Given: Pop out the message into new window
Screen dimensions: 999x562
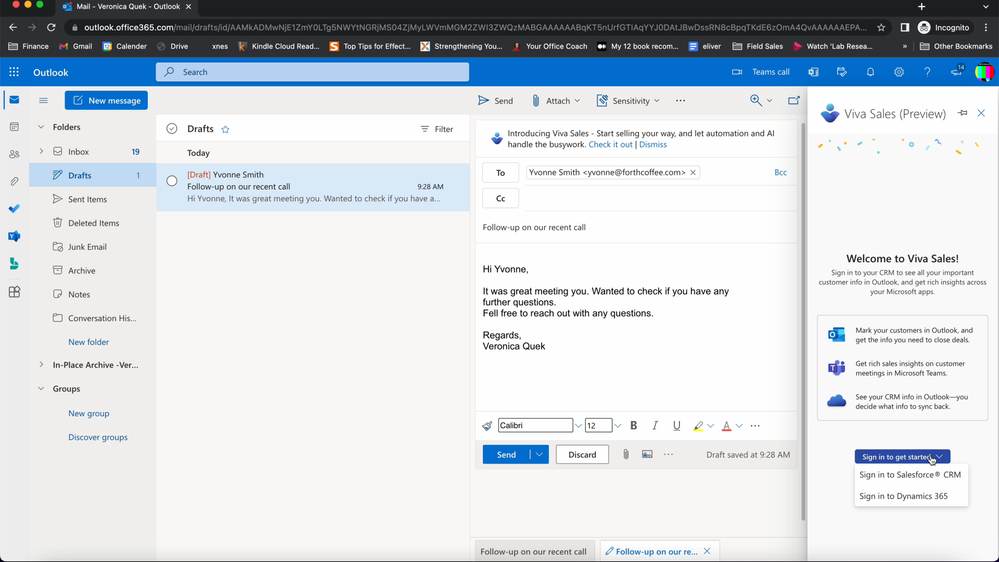Looking at the screenshot, I should click(x=793, y=100).
